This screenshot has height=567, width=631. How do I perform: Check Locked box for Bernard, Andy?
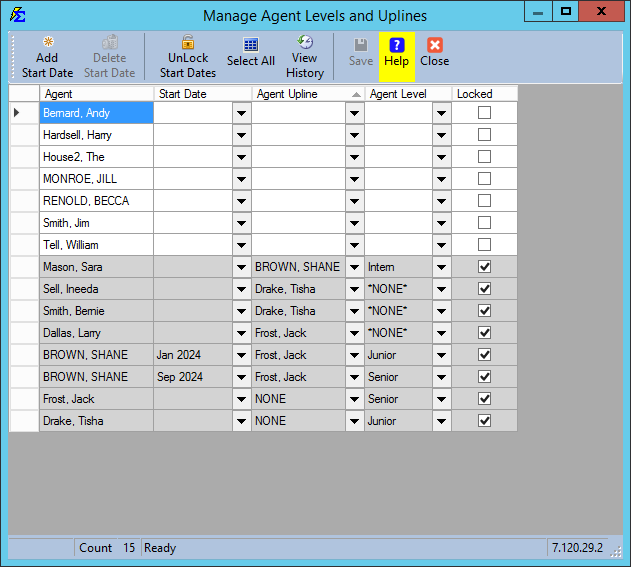pos(484,113)
